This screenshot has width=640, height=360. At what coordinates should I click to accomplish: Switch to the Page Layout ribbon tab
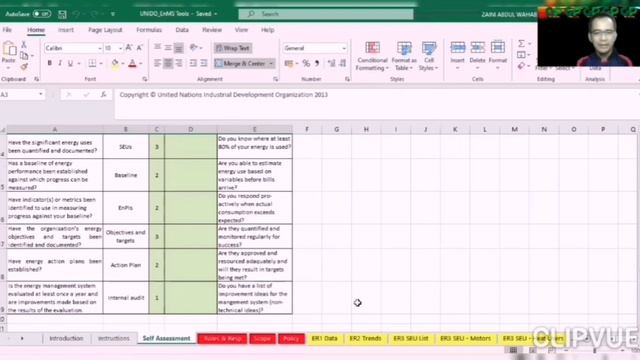[105, 30]
